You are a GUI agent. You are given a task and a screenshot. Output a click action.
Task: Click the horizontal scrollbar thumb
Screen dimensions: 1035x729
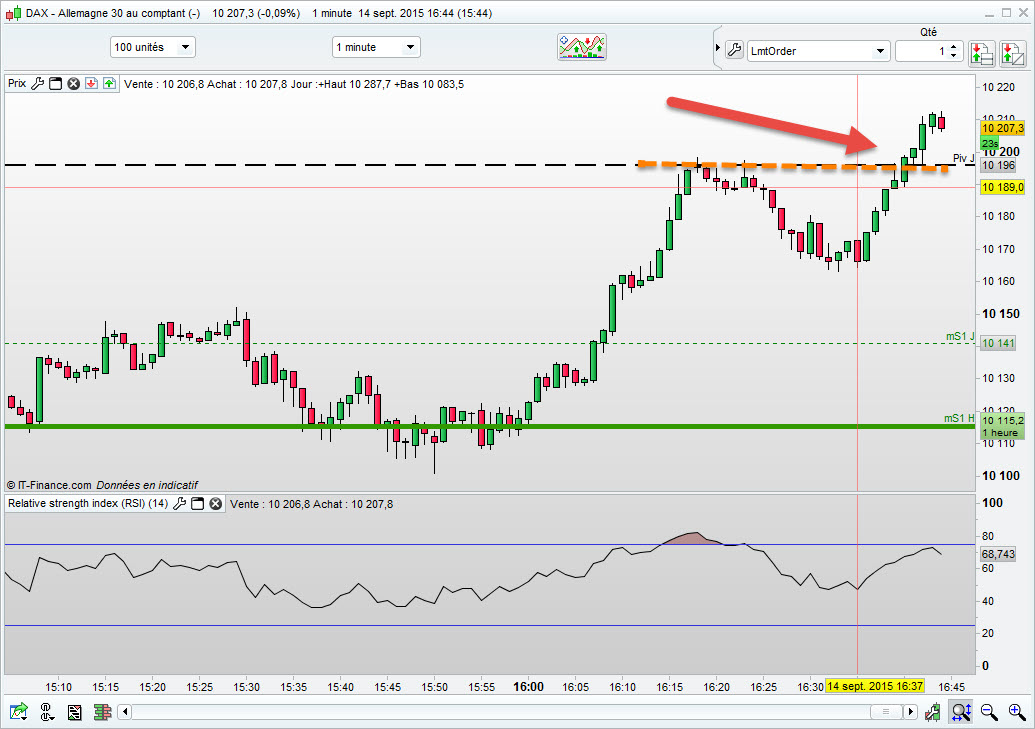tap(886, 712)
